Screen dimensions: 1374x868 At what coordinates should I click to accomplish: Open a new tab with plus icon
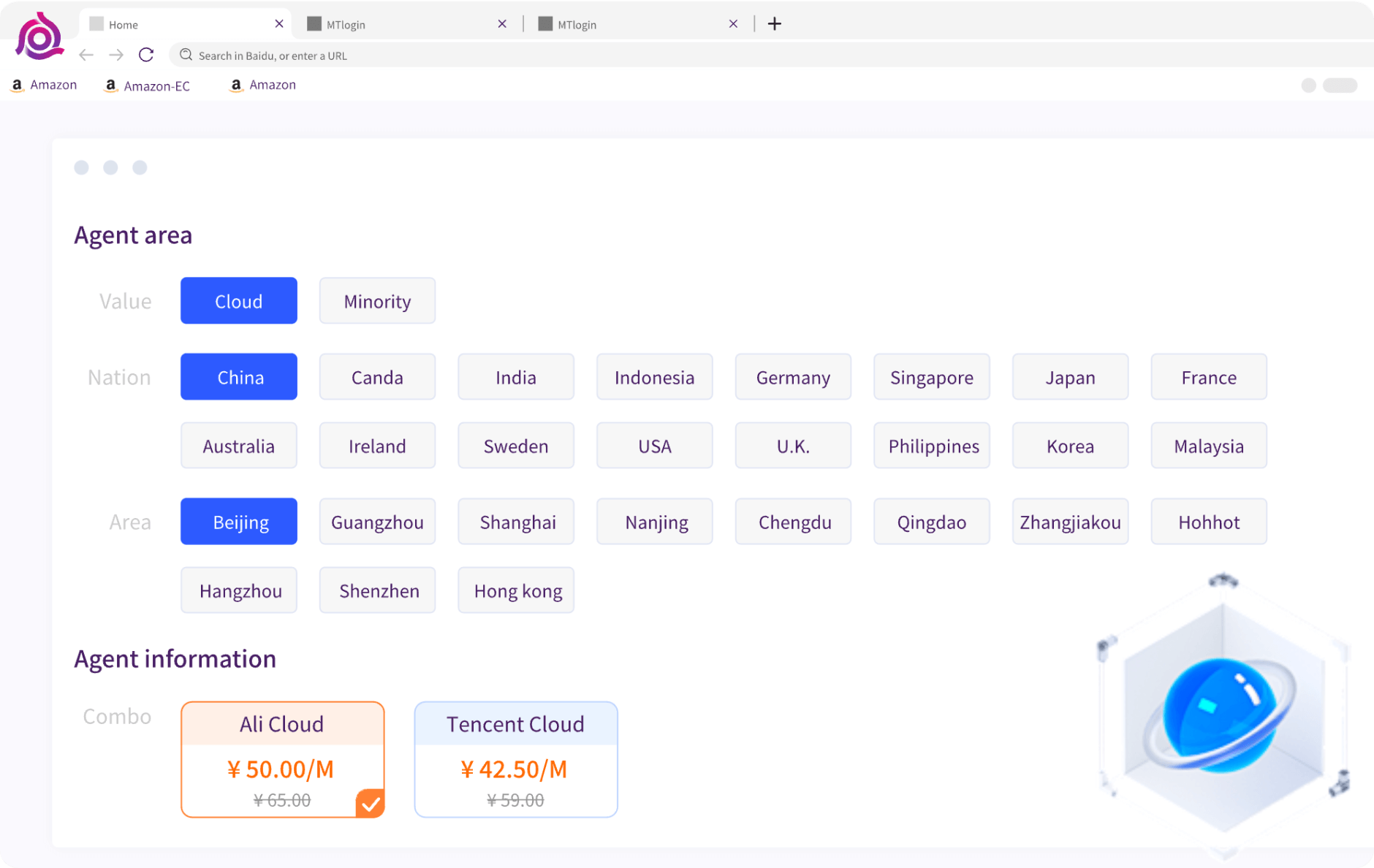point(774,24)
